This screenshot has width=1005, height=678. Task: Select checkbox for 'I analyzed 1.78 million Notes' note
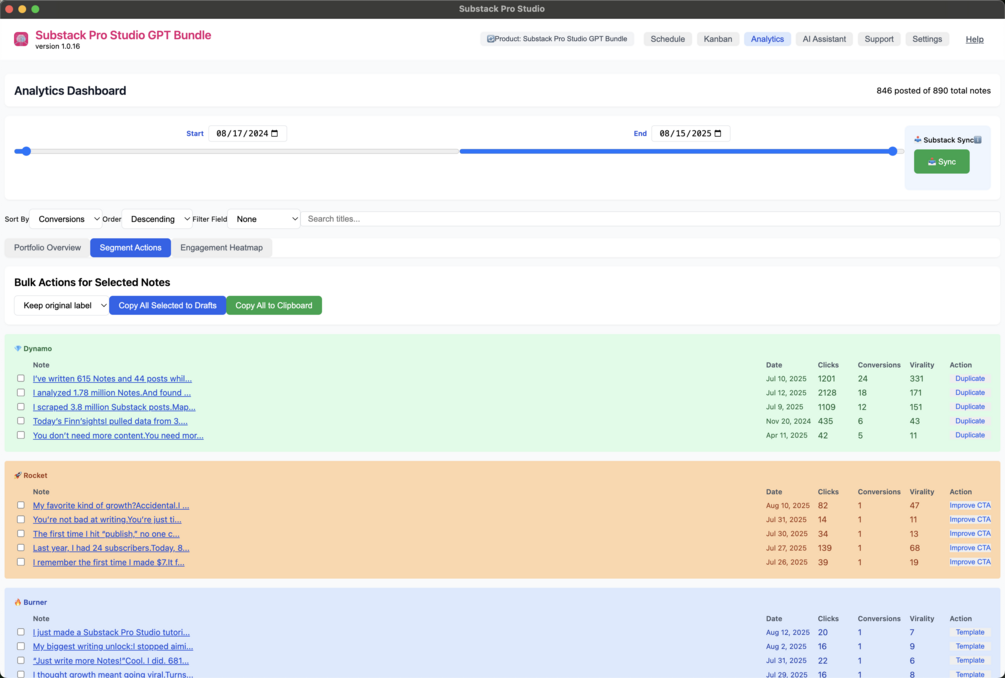tap(21, 393)
